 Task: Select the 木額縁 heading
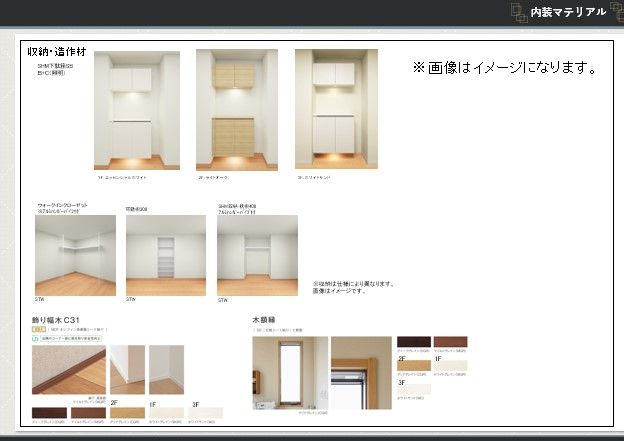[263, 320]
